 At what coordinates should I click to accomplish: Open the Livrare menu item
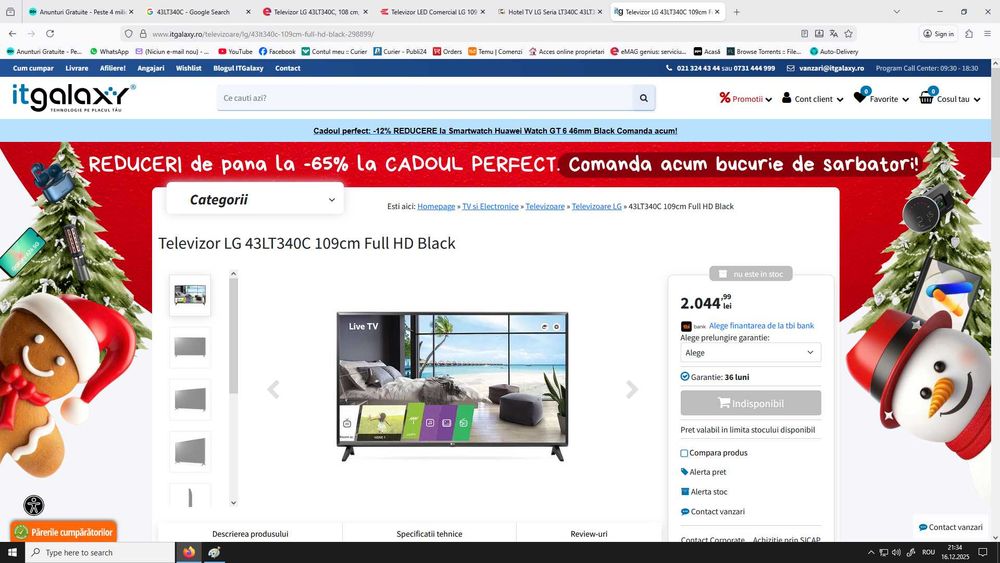tap(77, 68)
